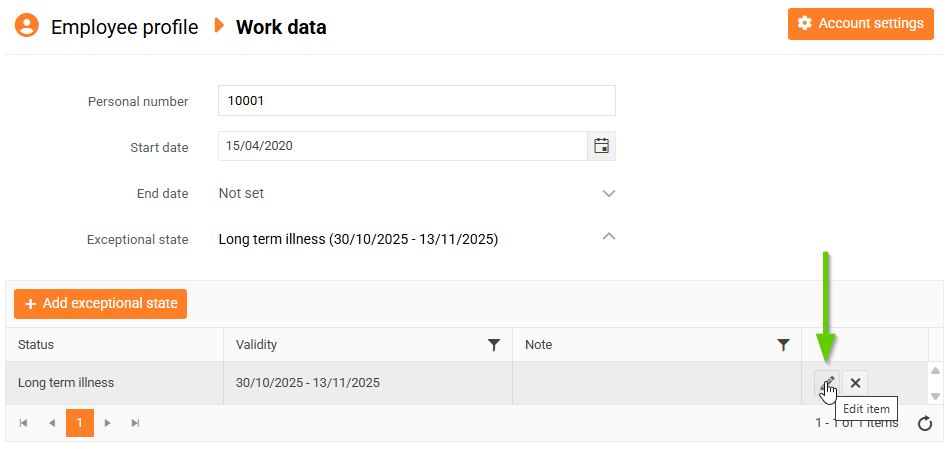The height and width of the screenshot is (449, 949).
Task: Click the Employee profile user icon
Action: tap(27, 27)
